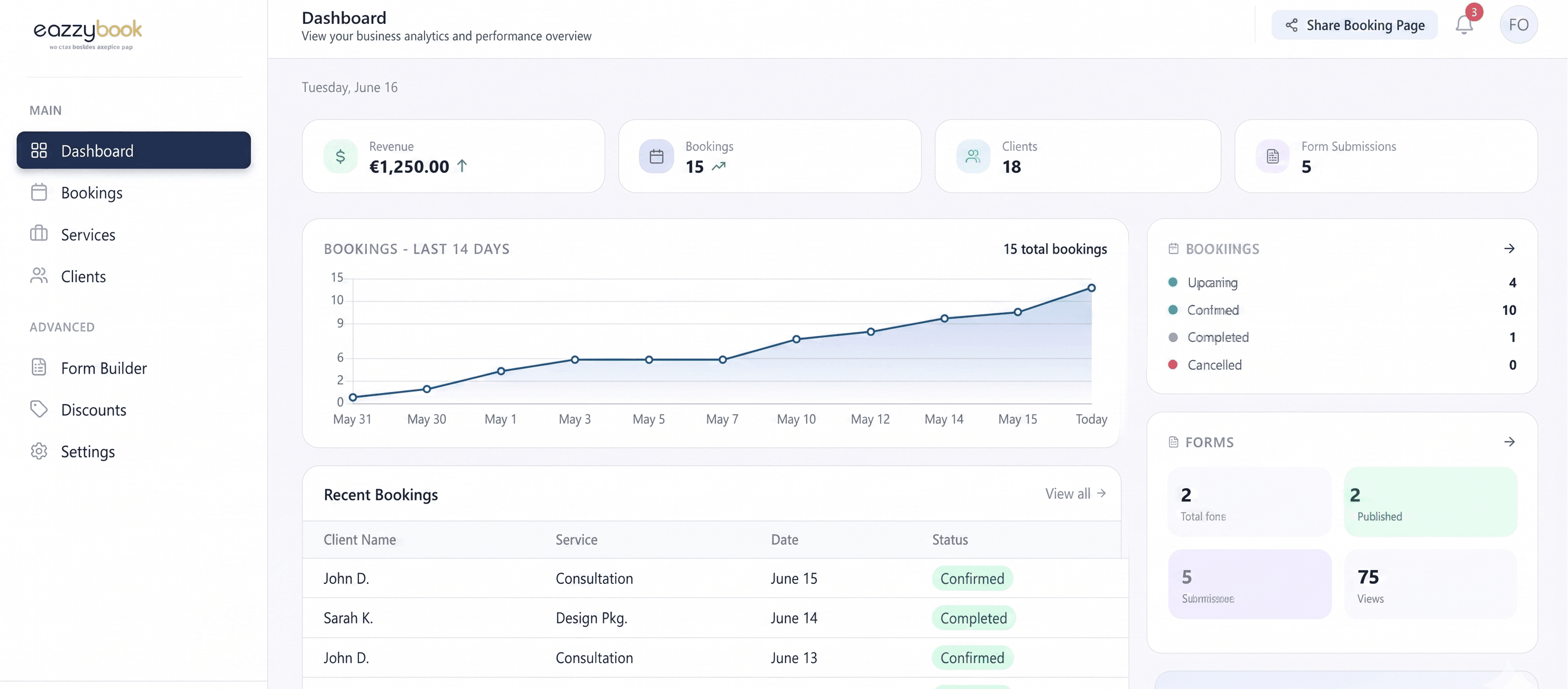Click the eazzybook logo

[88, 34]
